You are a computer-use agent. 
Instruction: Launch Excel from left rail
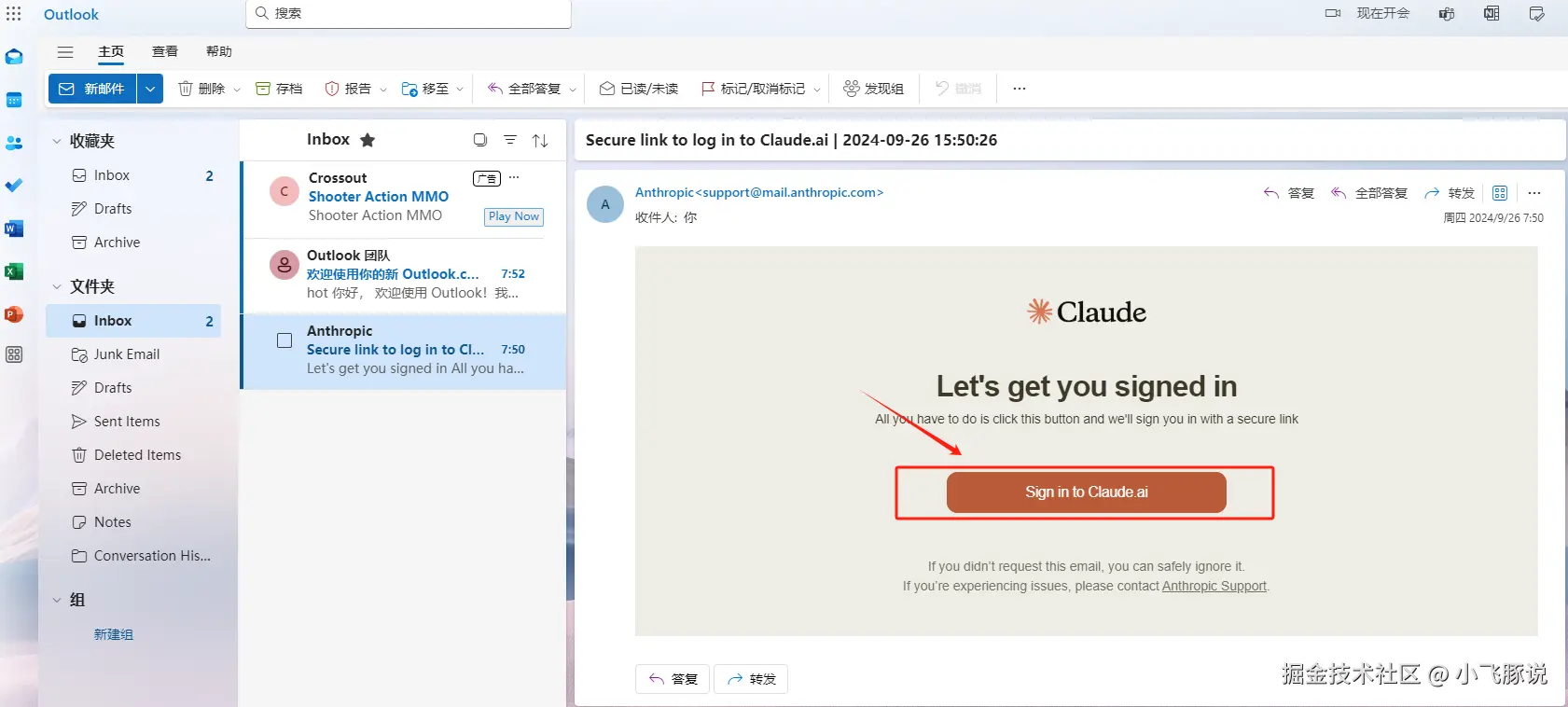[14, 271]
